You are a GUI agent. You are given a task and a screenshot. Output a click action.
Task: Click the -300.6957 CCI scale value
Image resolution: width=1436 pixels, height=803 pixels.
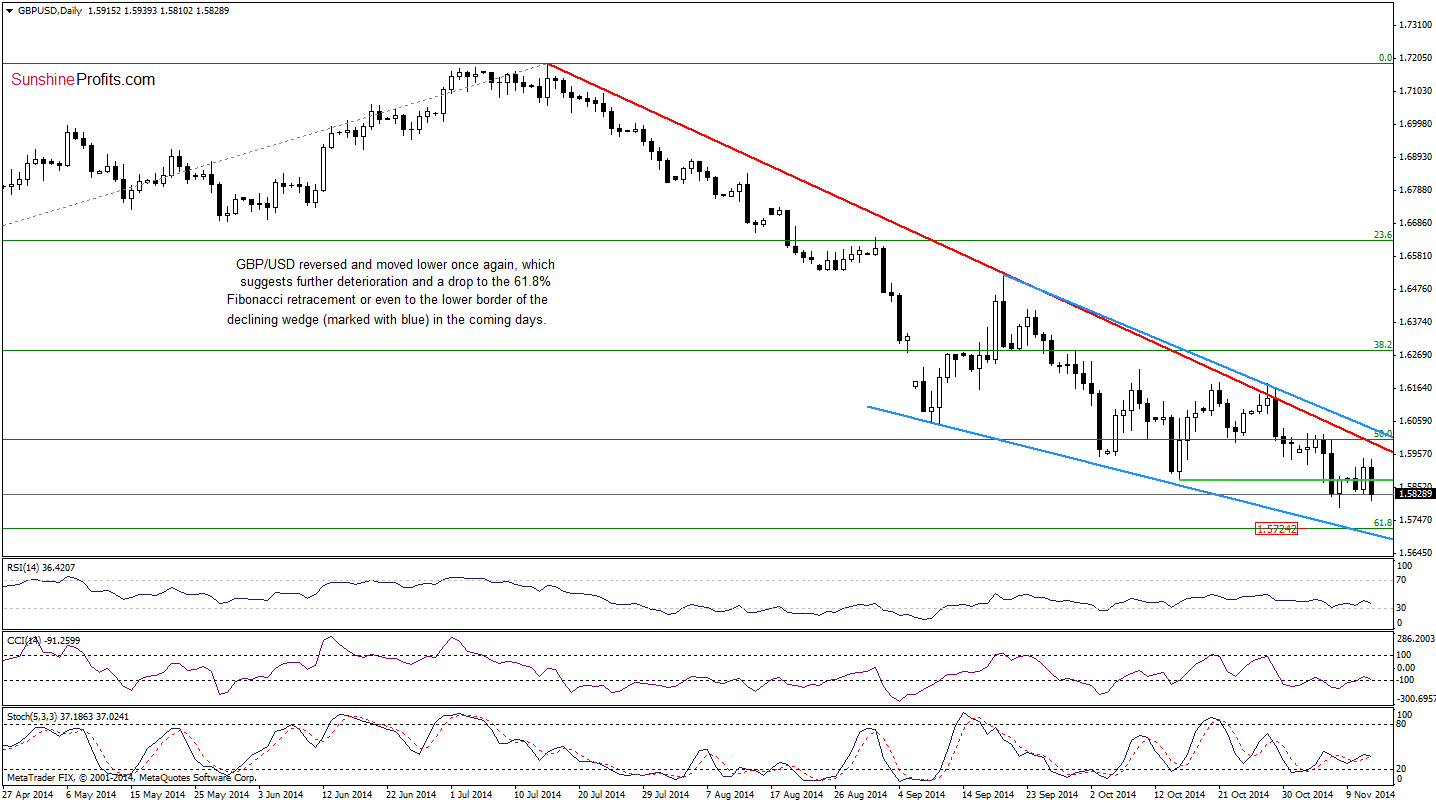(1417, 699)
